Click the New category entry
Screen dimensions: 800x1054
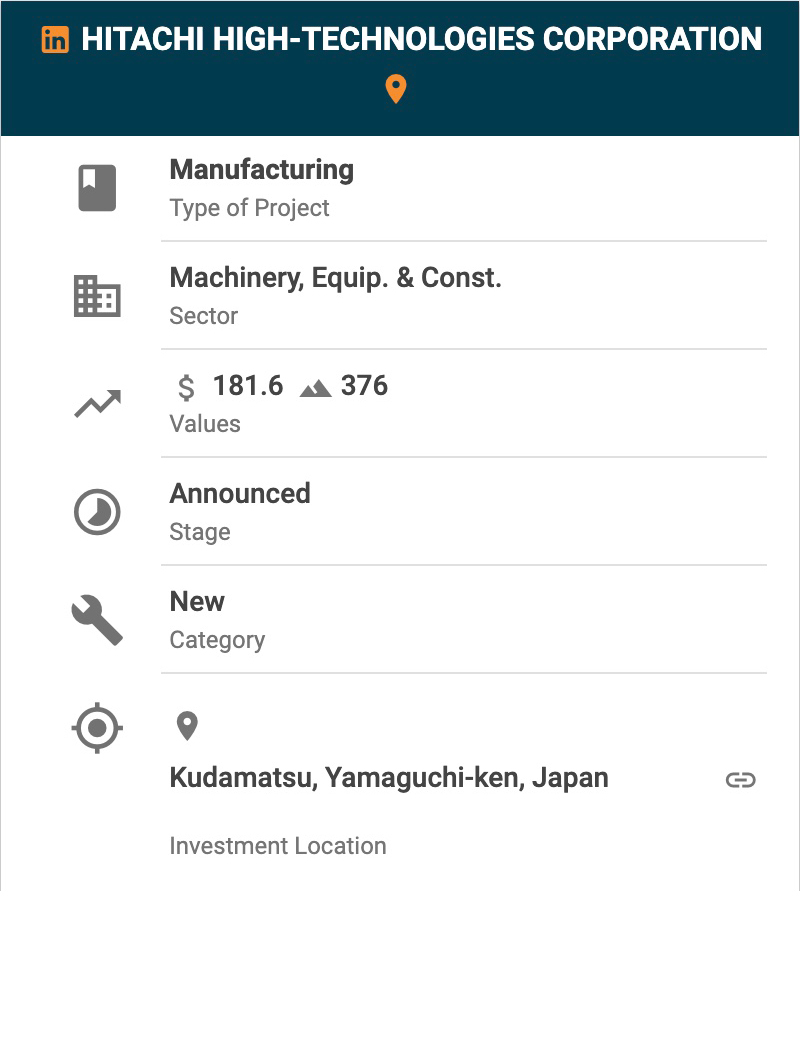(x=197, y=602)
